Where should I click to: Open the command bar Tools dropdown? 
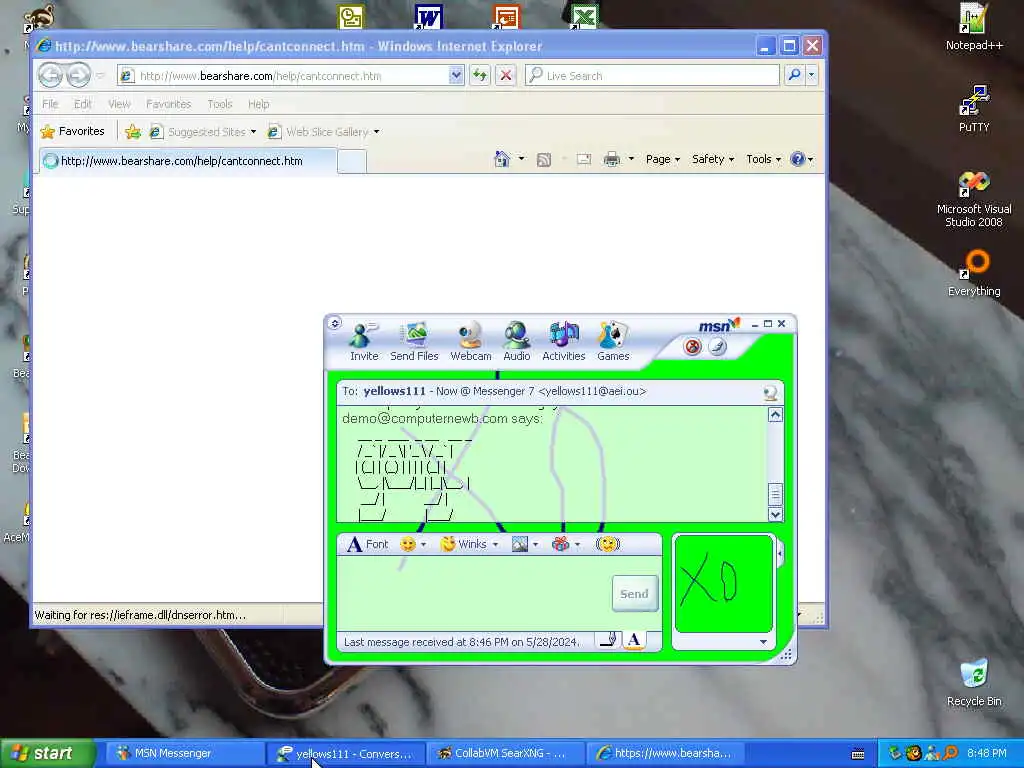tap(763, 159)
